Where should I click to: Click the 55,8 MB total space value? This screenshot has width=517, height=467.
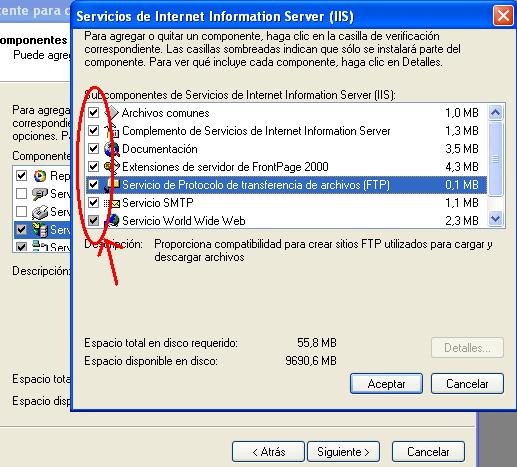(317, 343)
